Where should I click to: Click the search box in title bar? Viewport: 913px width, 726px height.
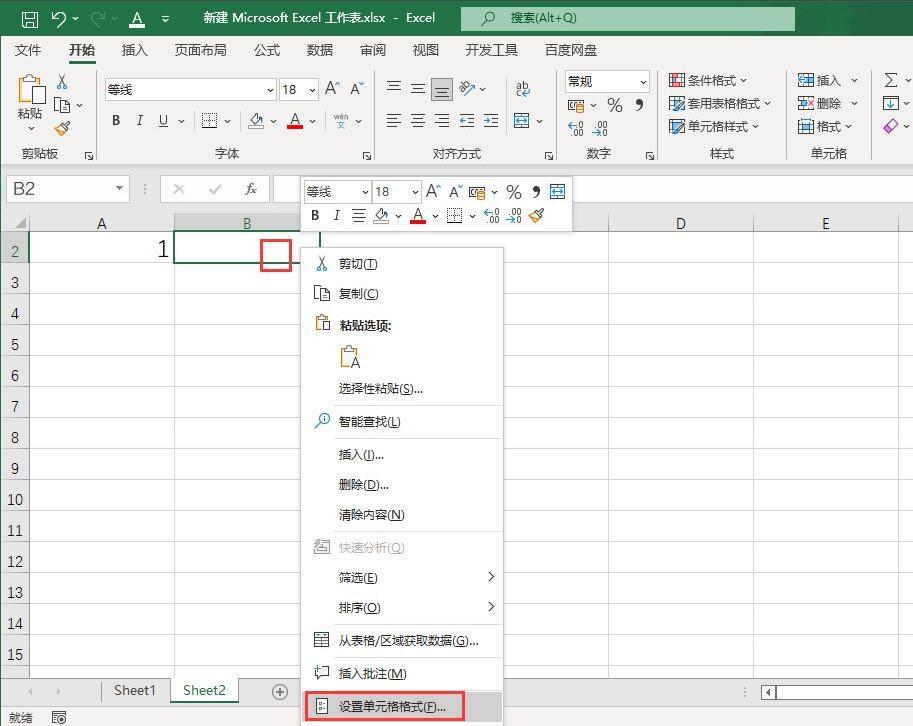[628, 18]
